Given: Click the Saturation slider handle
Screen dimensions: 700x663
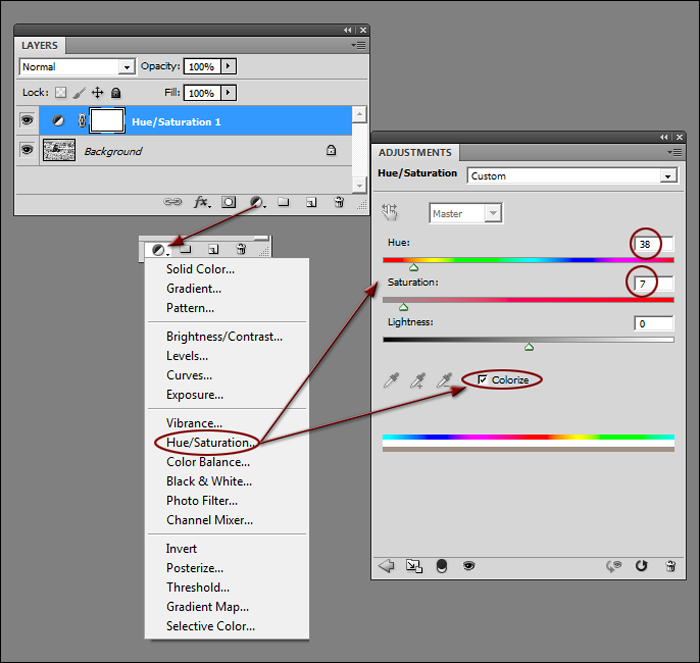Looking at the screenshot, I should click(404, 307).
